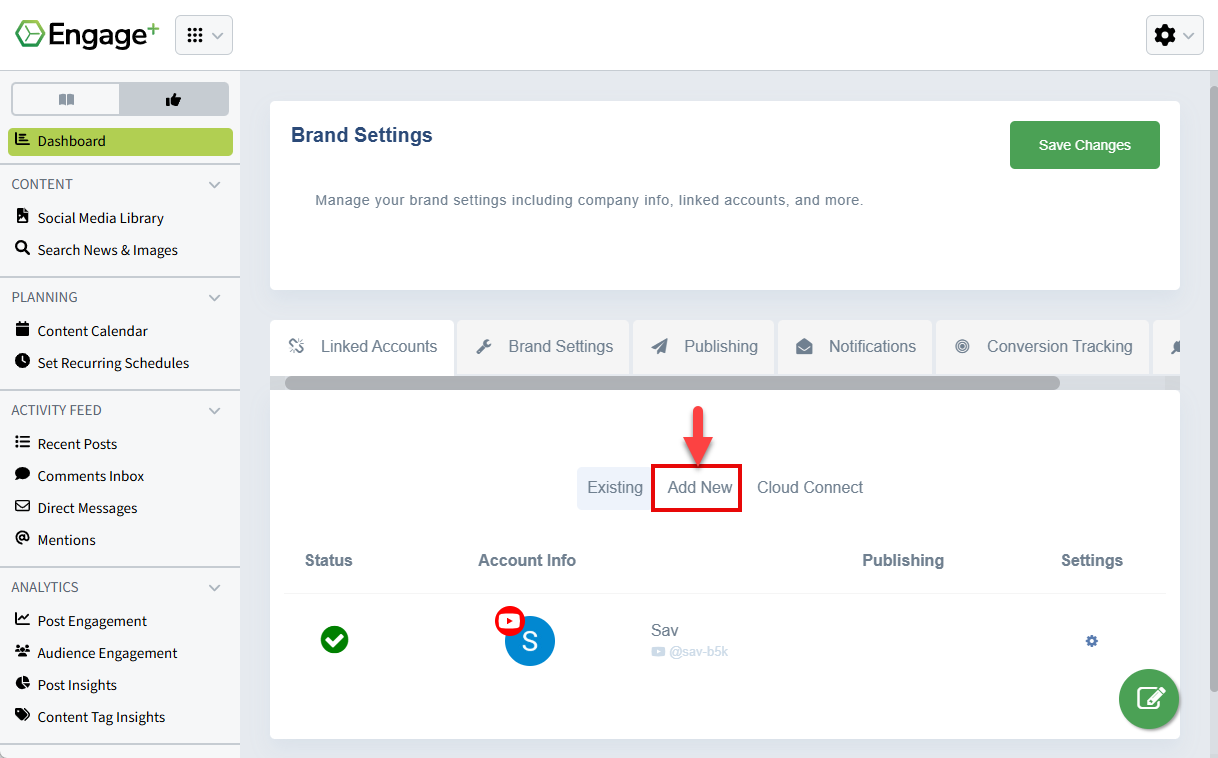The height and width of the screenshot is (758, 1218).
Task: Select the Conversion Tracking tab
Action: 1043,347
